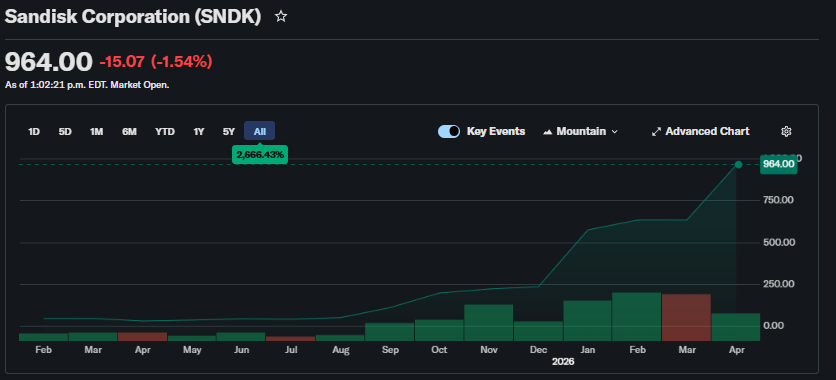Click the February 2026 volume bar
Viewport: 836px width, 380px height.
coord(637,317)
